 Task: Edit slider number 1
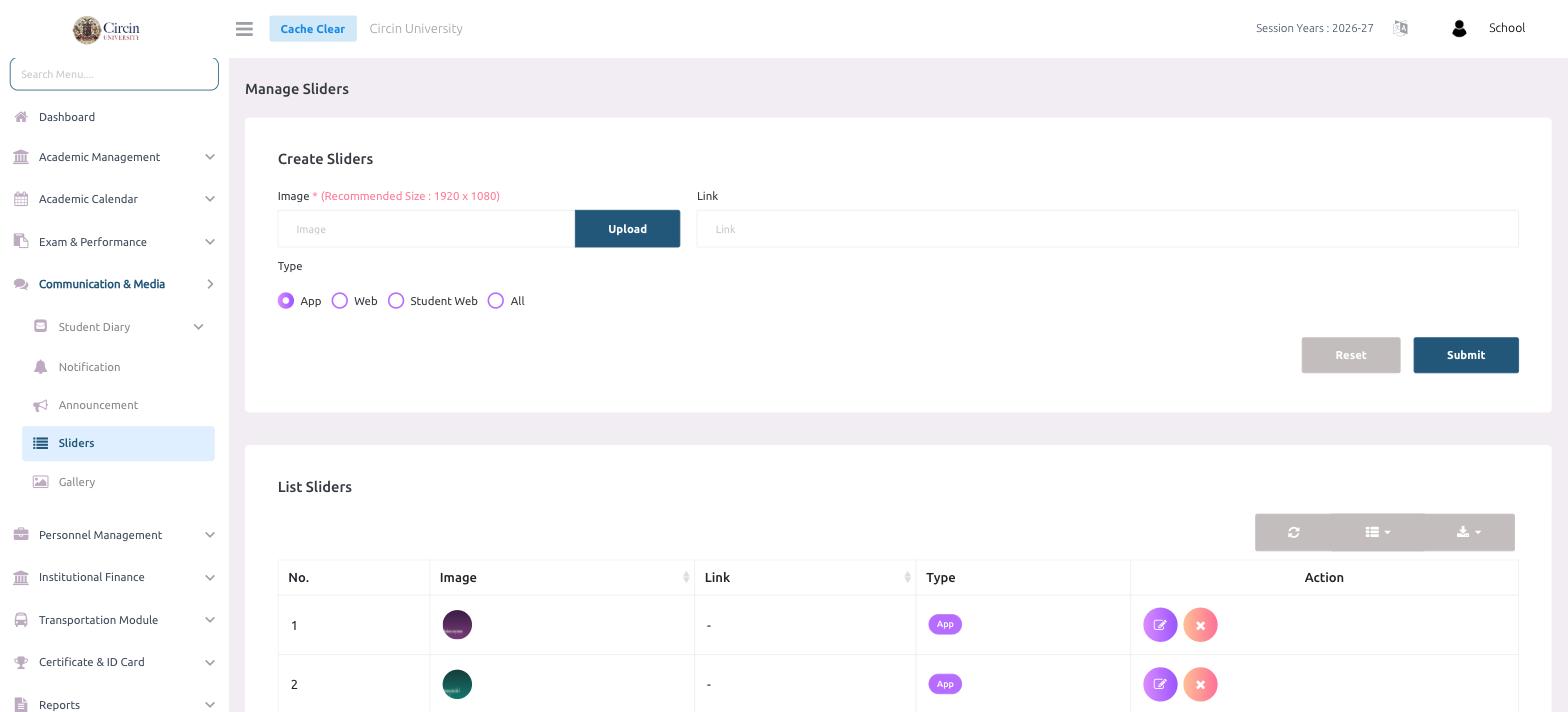pyautogui.click(x=1160, y=625)
